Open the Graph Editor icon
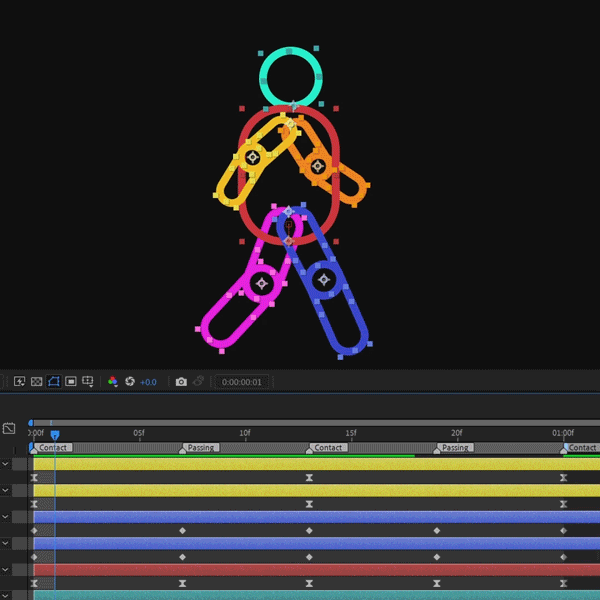This screenshot has width=600, height=600. coord(9,428)
